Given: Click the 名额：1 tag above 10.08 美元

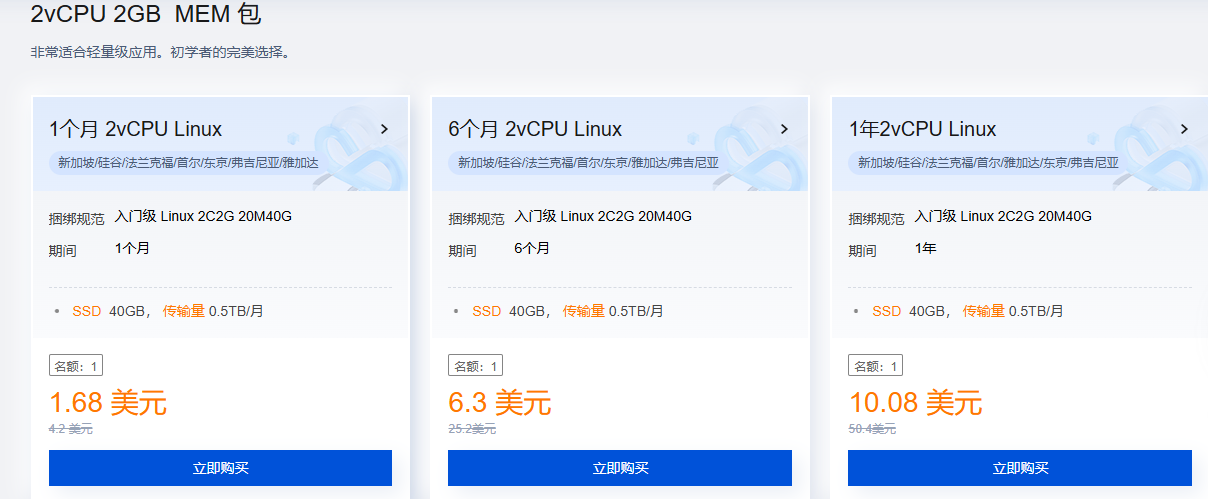Looking at the screenshot, I should (875, 366).
